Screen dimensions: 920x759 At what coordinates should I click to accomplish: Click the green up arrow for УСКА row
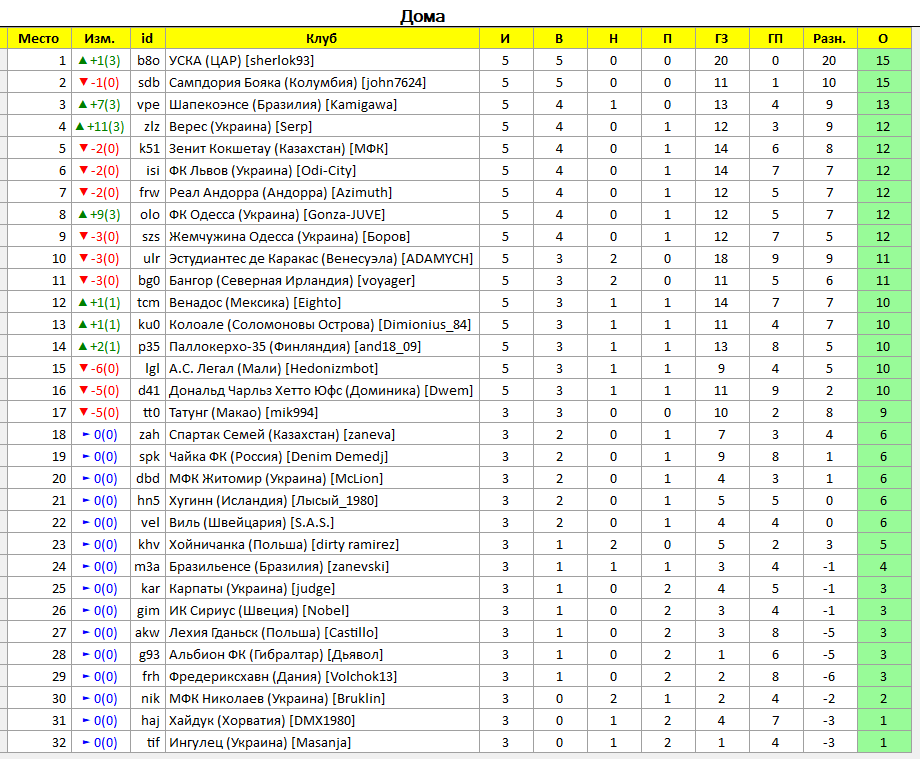point(83,60)
